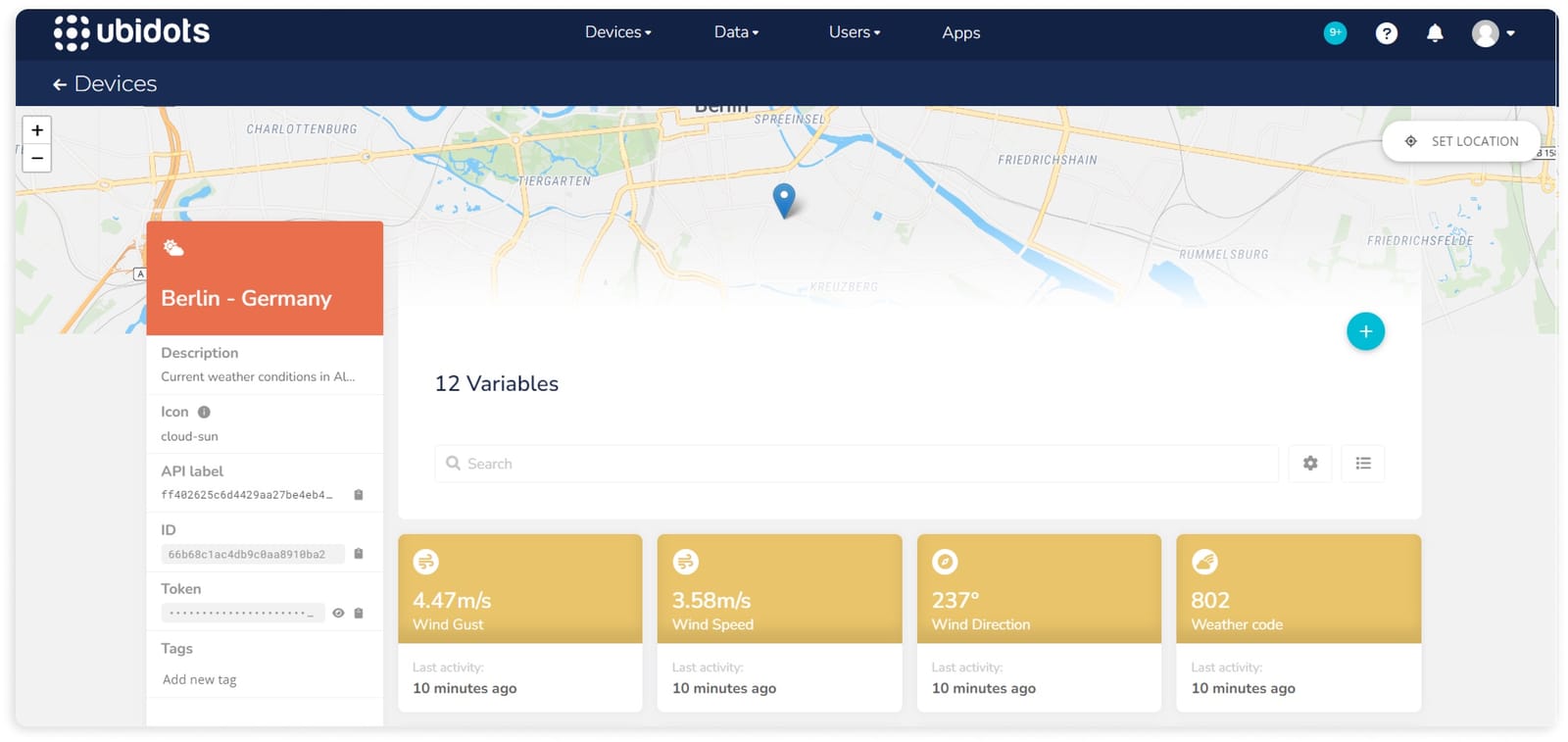Image resolution: width=1568 pixels, height=742 pixels.
Task: Expand the Data dropdown menu
Action: (736, 32)
